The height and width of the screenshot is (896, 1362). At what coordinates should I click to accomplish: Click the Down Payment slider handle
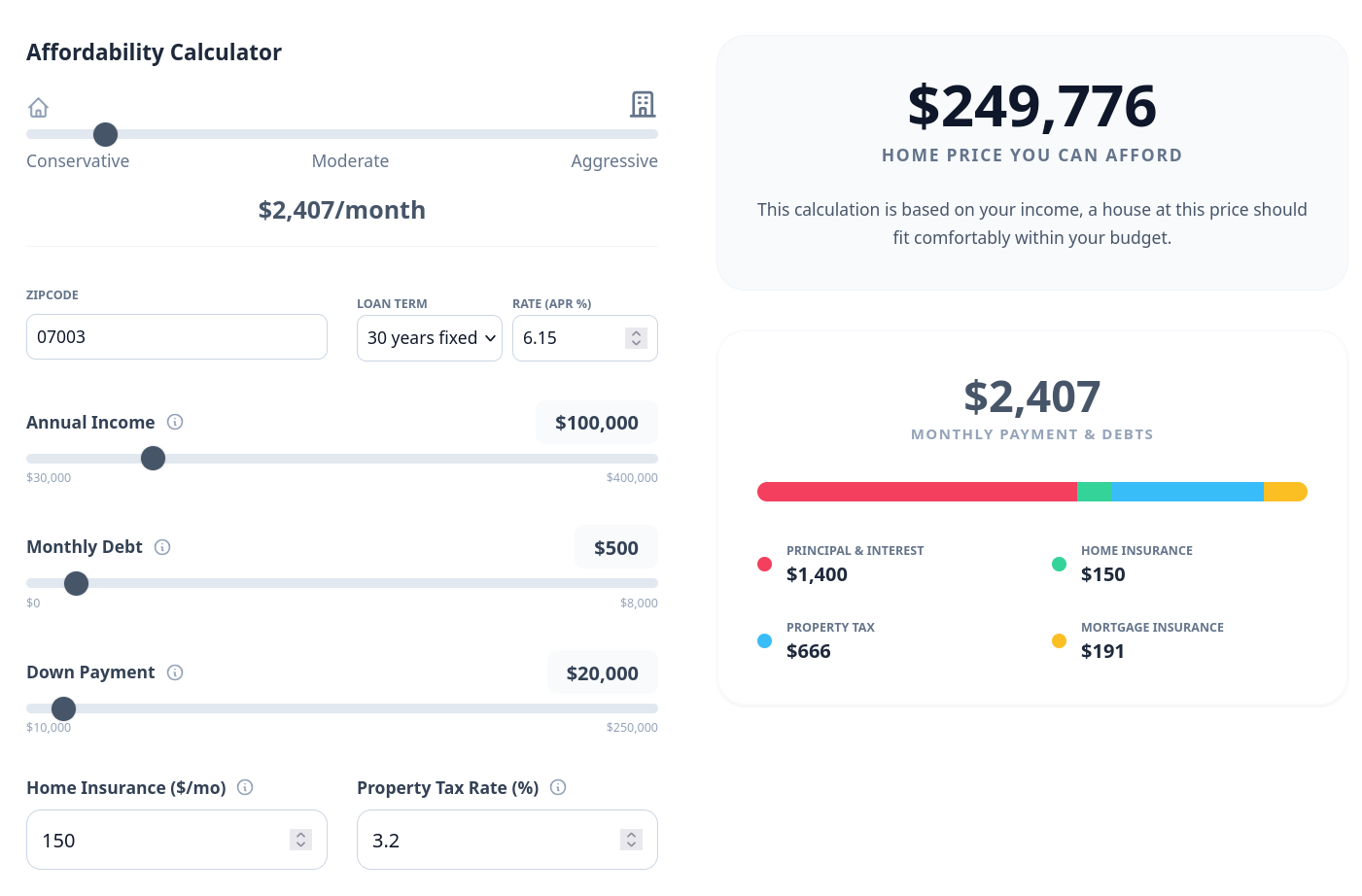point(63,708)
